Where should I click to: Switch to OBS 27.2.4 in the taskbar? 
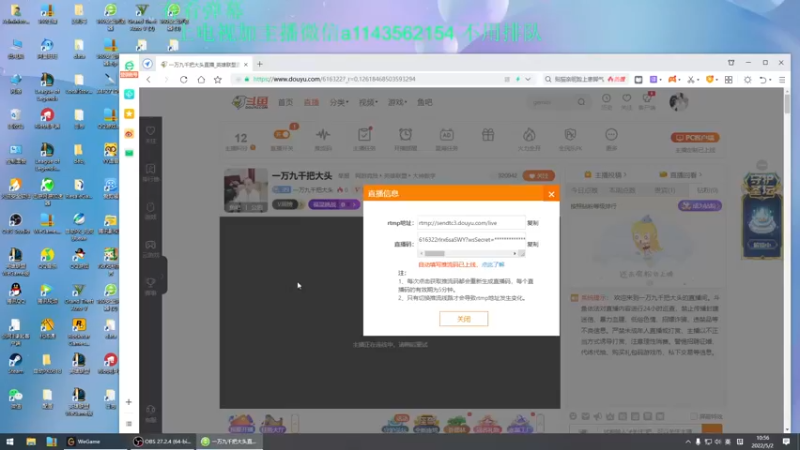click(x=162, y=442)
